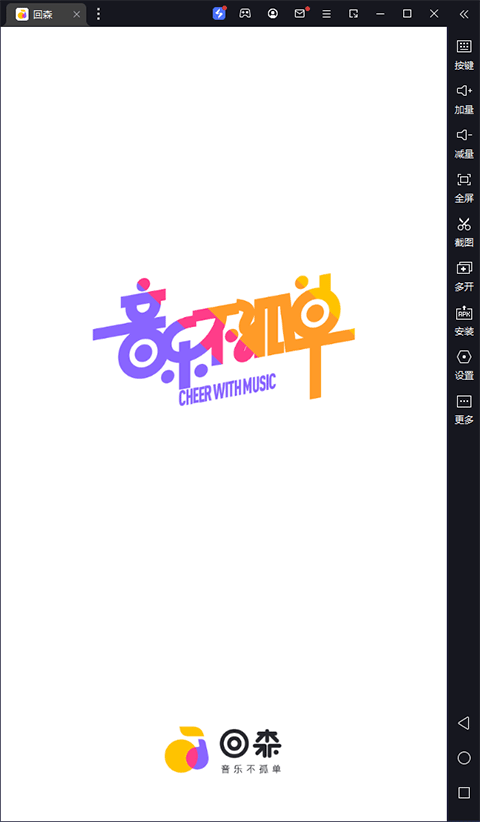The image size is (480, 822).
Task: Open the blue lightning accelerator icon
Action: click(x=219, y=14)
